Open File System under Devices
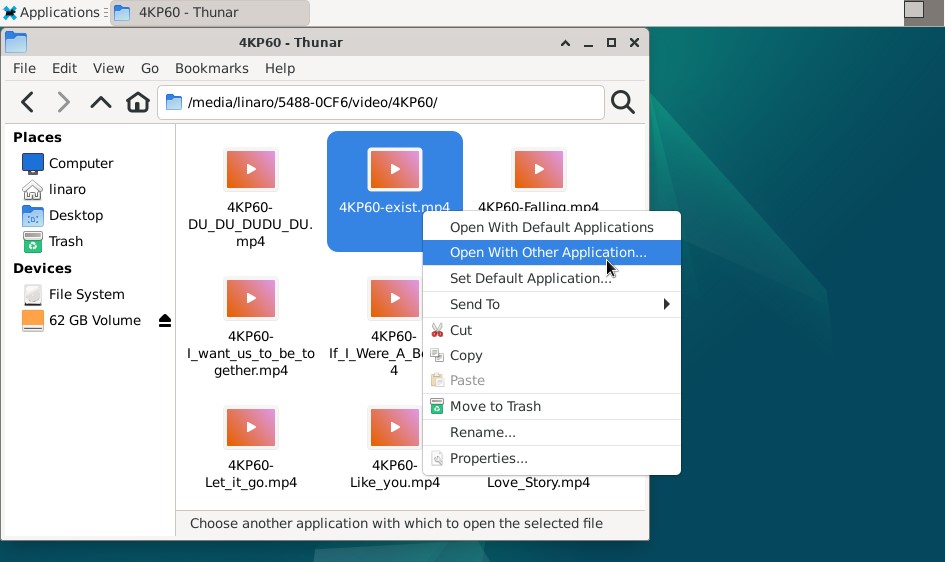 point(86,294)
